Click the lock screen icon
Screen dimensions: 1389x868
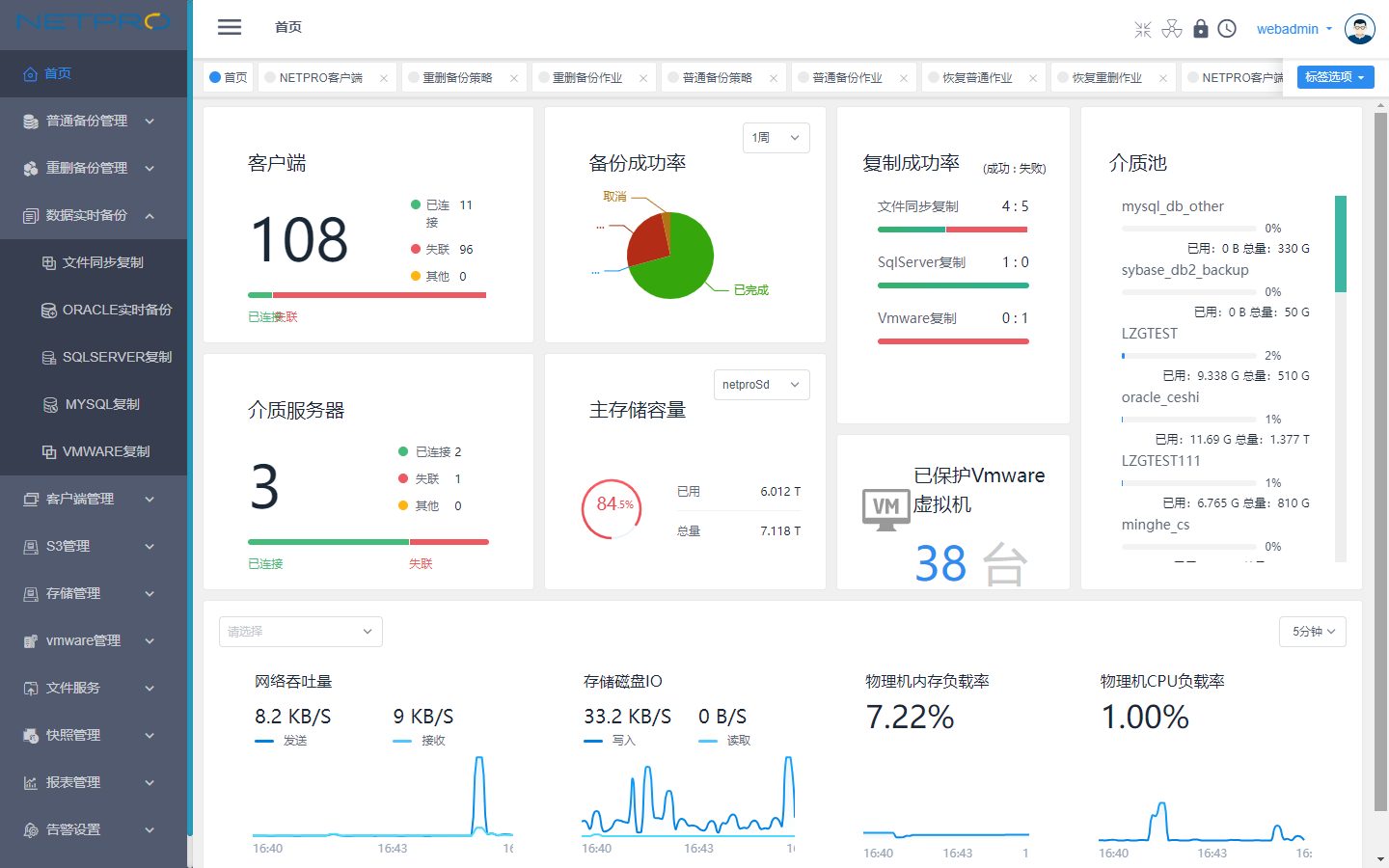pyautogui.click(x=1201, y=29)
